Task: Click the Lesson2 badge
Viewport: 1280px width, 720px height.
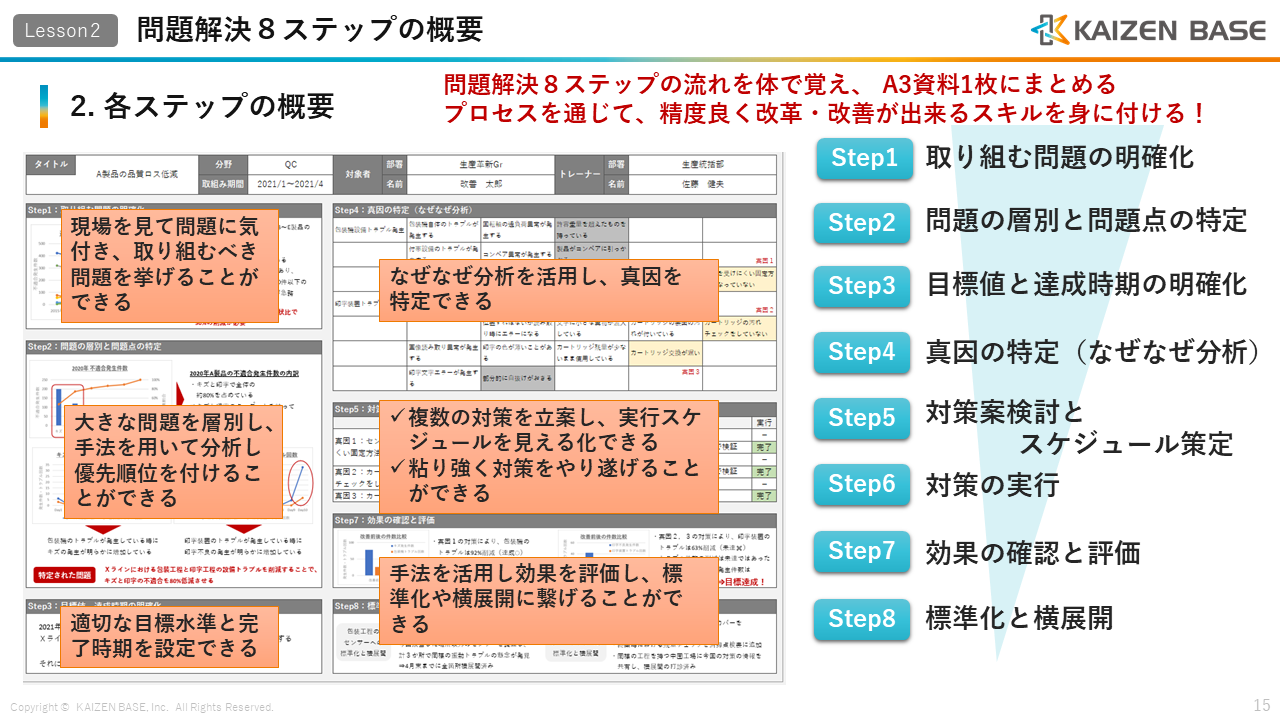Action: (65, 30)
